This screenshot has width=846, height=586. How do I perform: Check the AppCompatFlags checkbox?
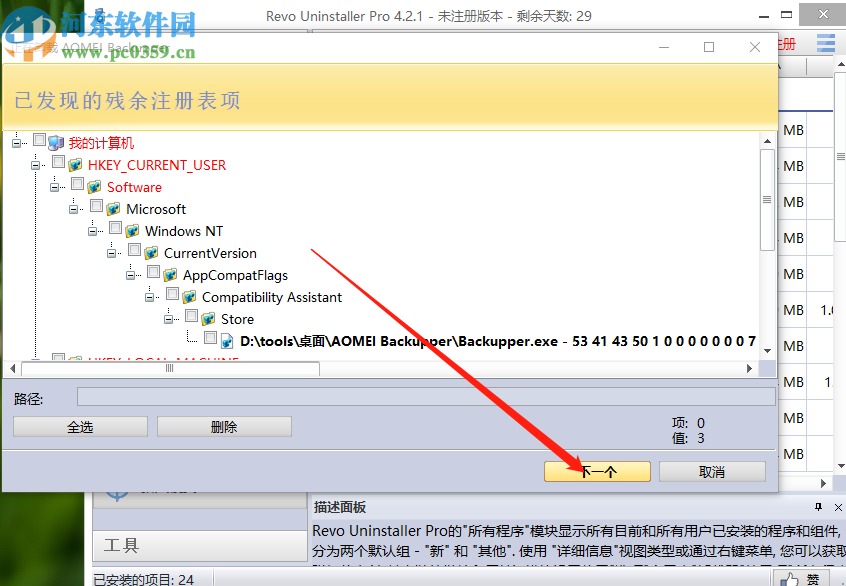coord(153,272)
